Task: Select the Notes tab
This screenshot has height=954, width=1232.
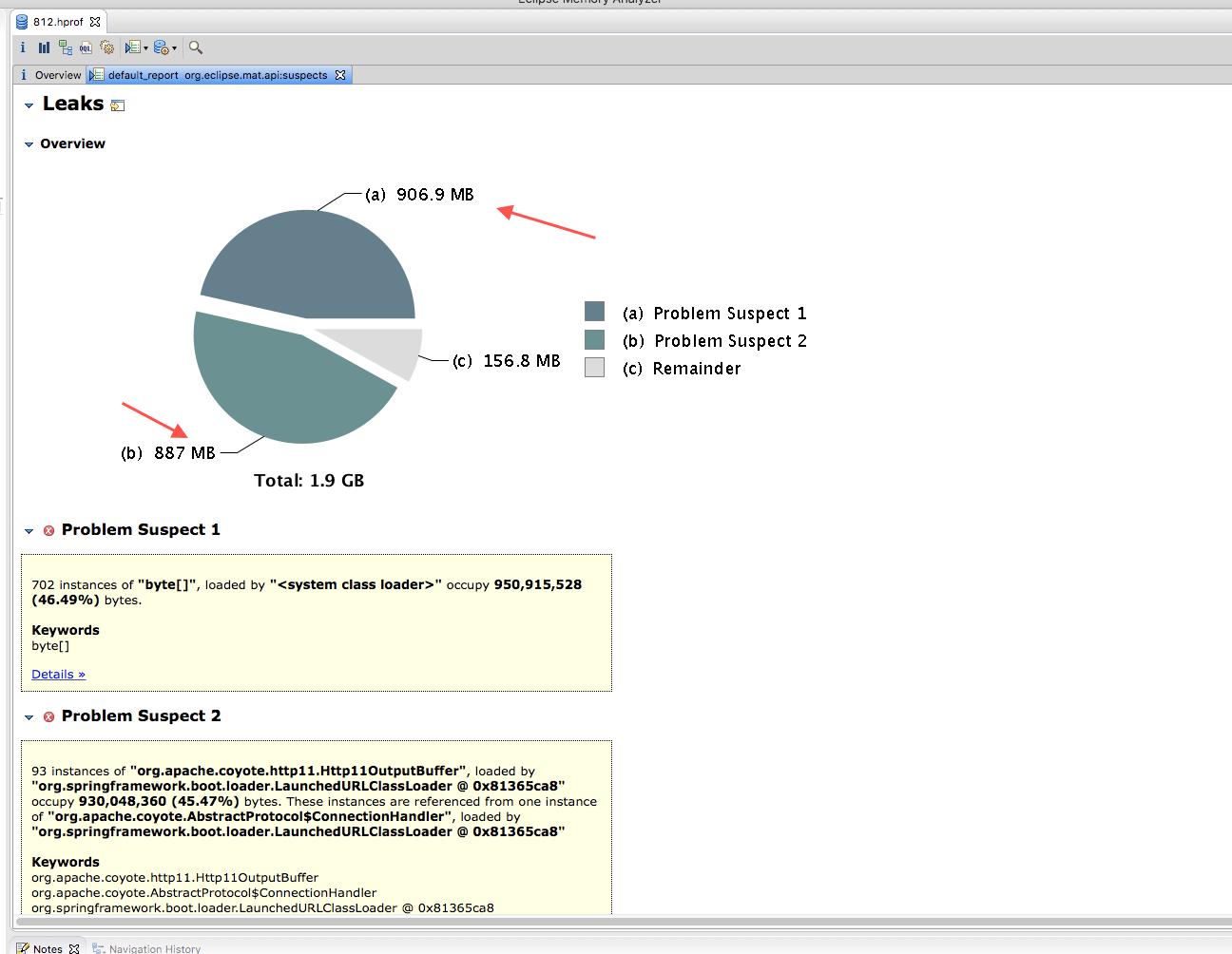Action: (x=48, y=948)
